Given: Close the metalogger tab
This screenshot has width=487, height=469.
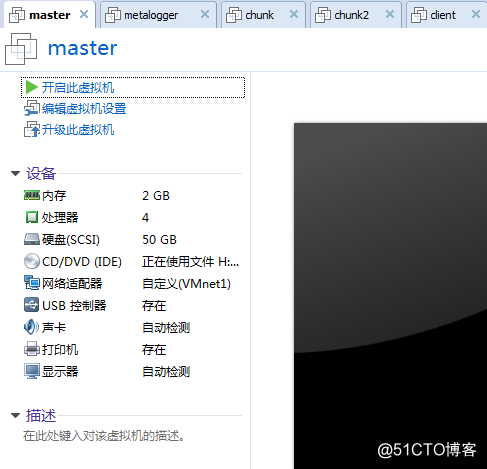Looking at the screenshot, I should coord(205,14).
